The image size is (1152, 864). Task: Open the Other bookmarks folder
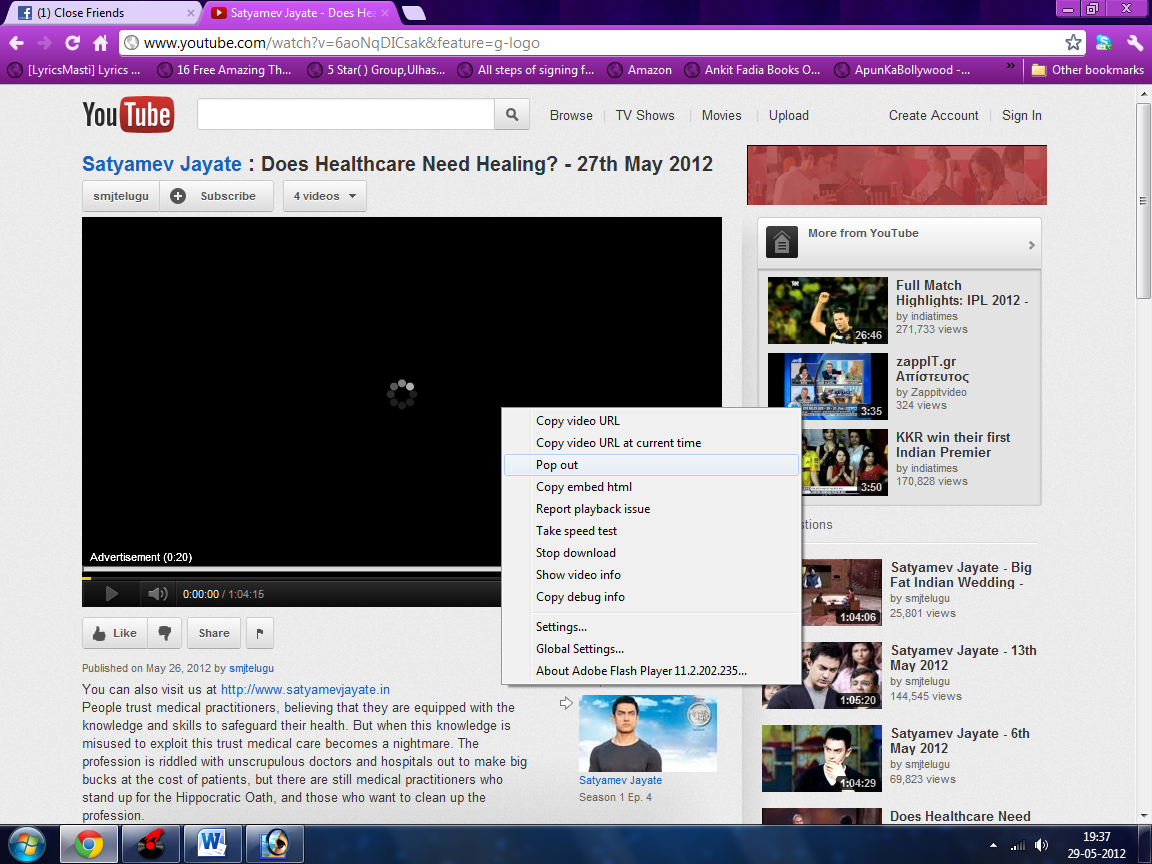click(x=1088, y=70)
